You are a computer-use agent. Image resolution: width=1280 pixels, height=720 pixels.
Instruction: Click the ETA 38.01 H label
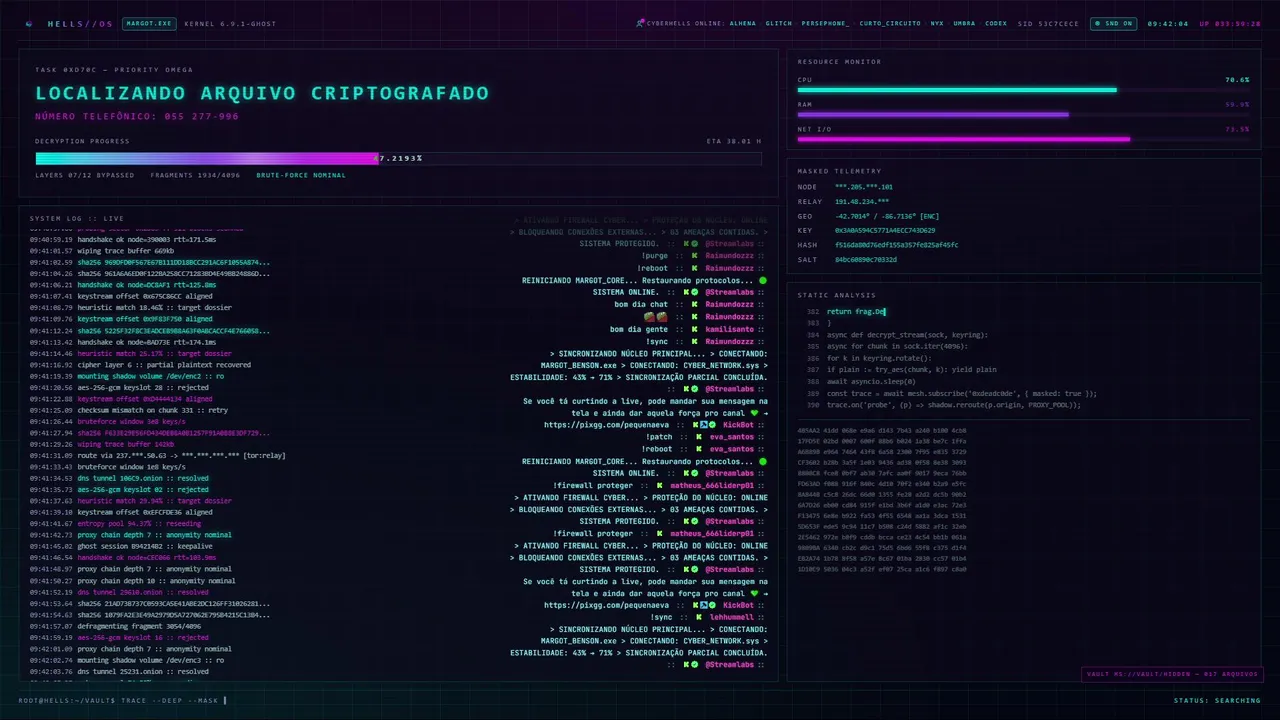733,141
